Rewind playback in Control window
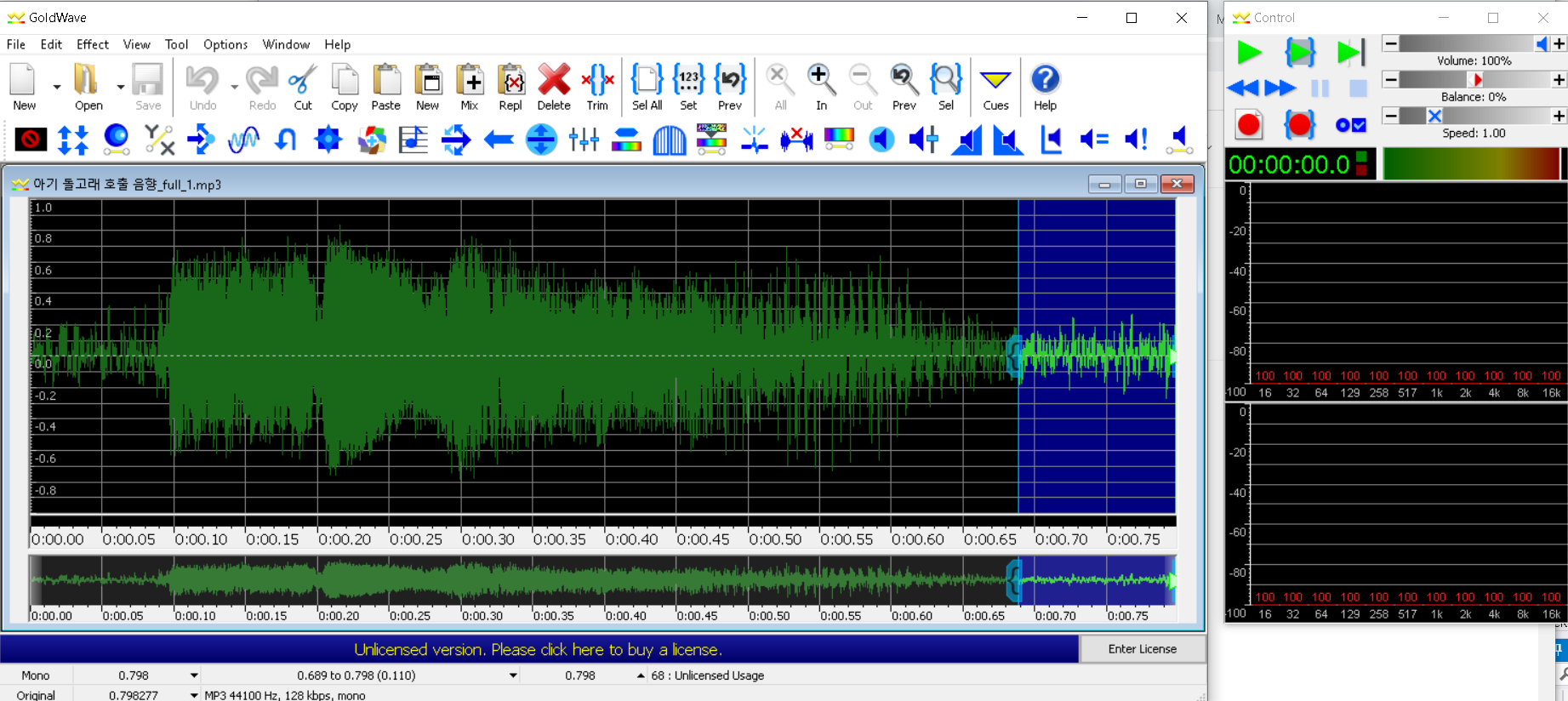 tap(1243, 88)
